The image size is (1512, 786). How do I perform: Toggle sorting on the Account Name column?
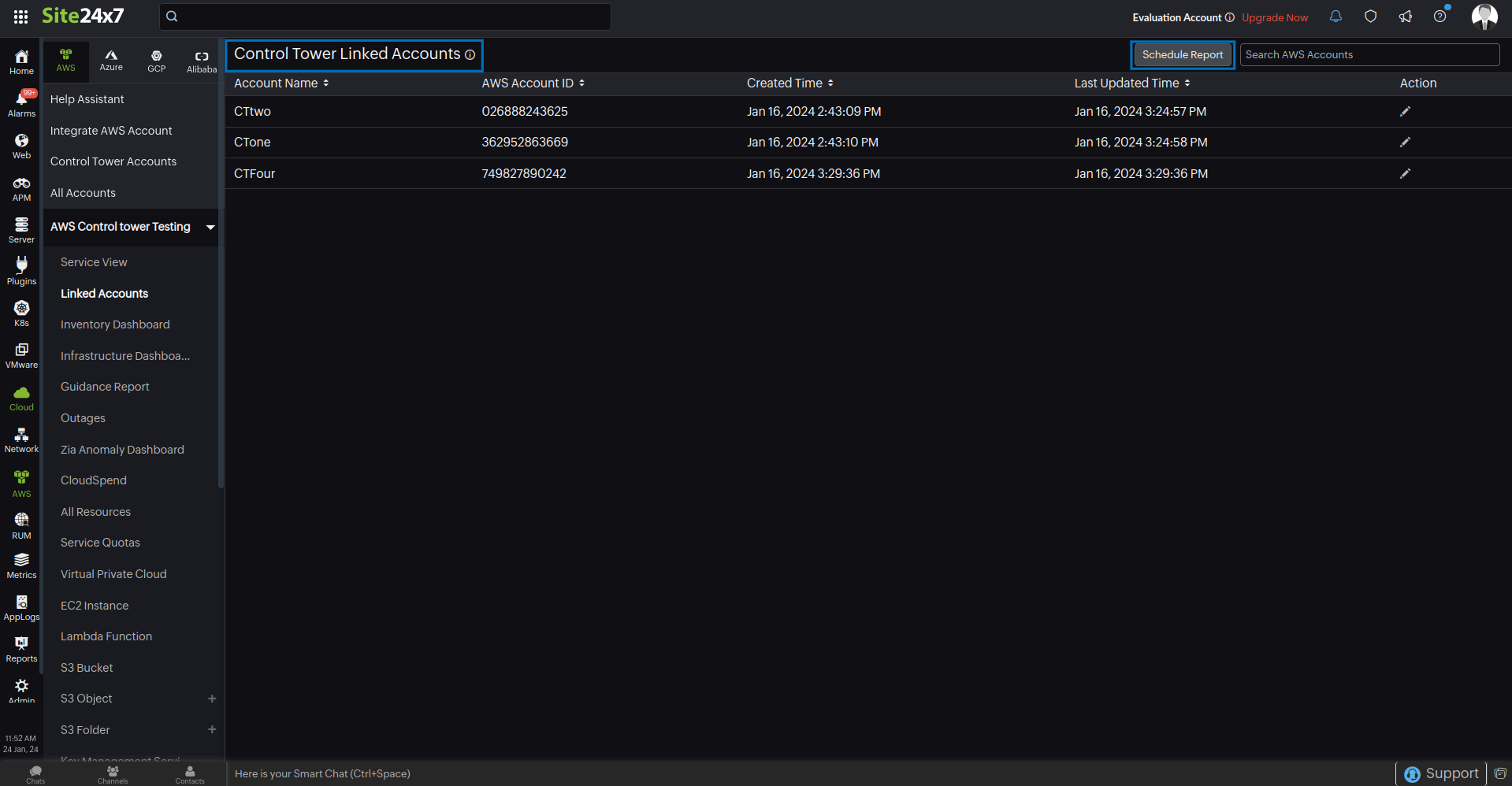pos(325,83)
